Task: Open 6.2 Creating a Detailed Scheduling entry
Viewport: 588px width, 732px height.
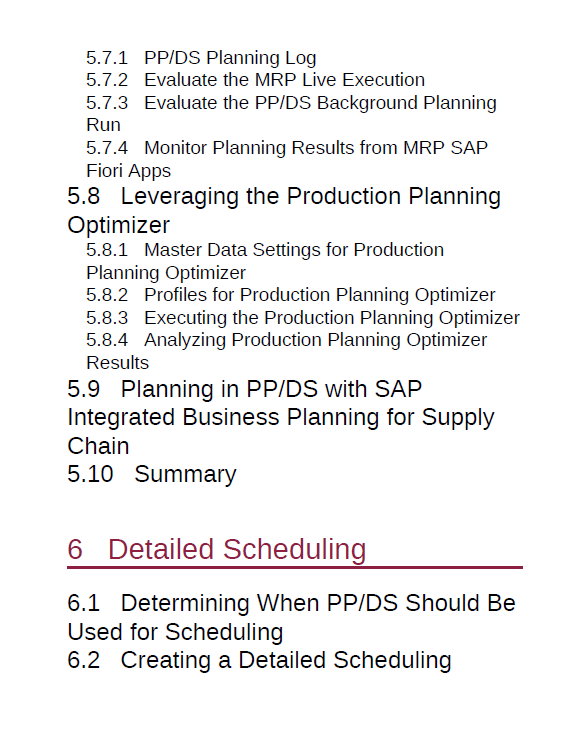Action: click(259, 661)
